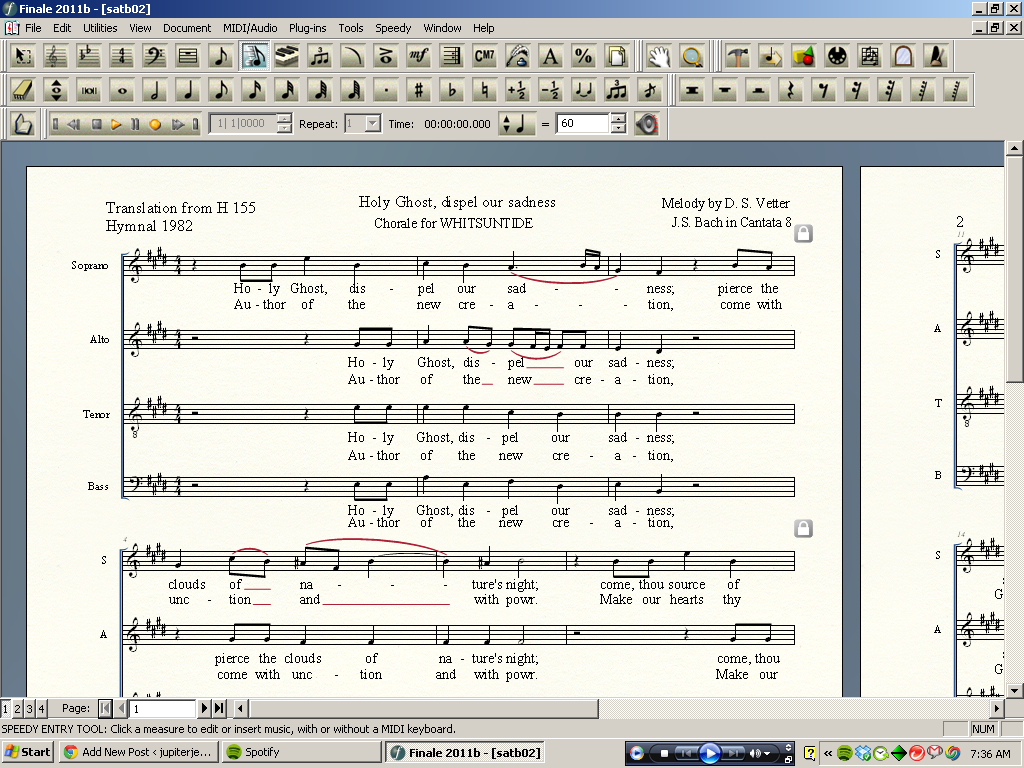1024x768 pixels.
Task: Pick the half note duration
Action: click(155, 90)
